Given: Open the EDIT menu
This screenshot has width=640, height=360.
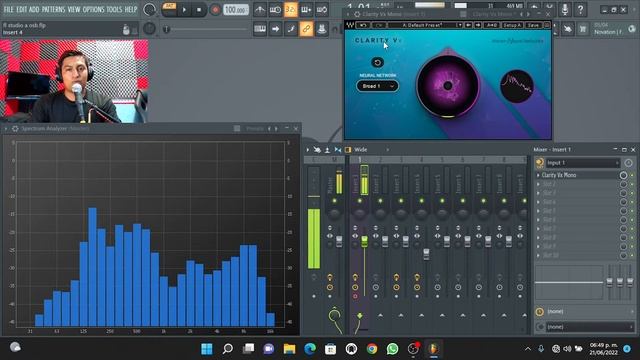Looking at the screenshot, I should click(22, 9).
